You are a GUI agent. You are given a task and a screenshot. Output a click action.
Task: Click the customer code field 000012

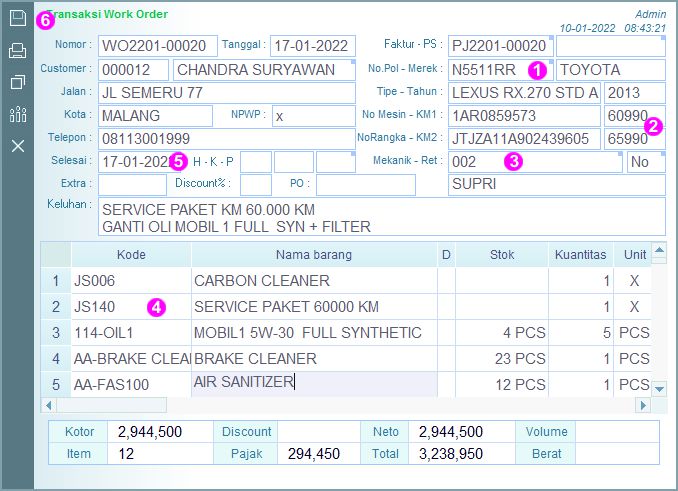coord(132,70)
